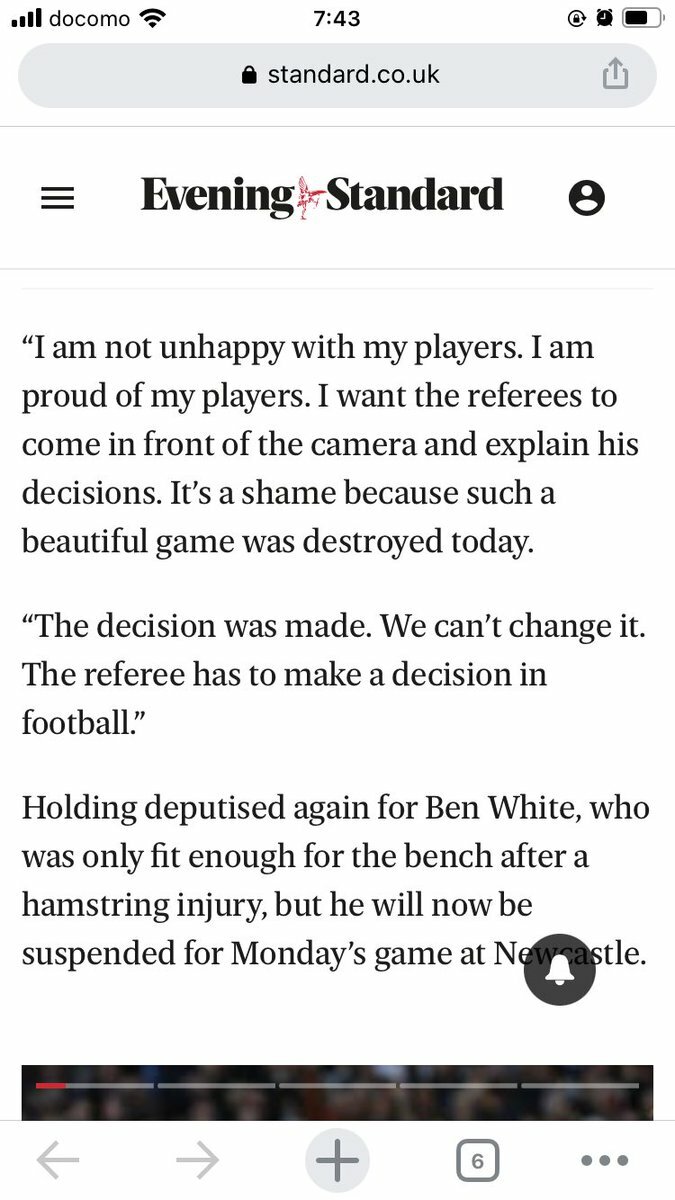Tap the 7:43 clock in status bar

click(x=337, y=19)
